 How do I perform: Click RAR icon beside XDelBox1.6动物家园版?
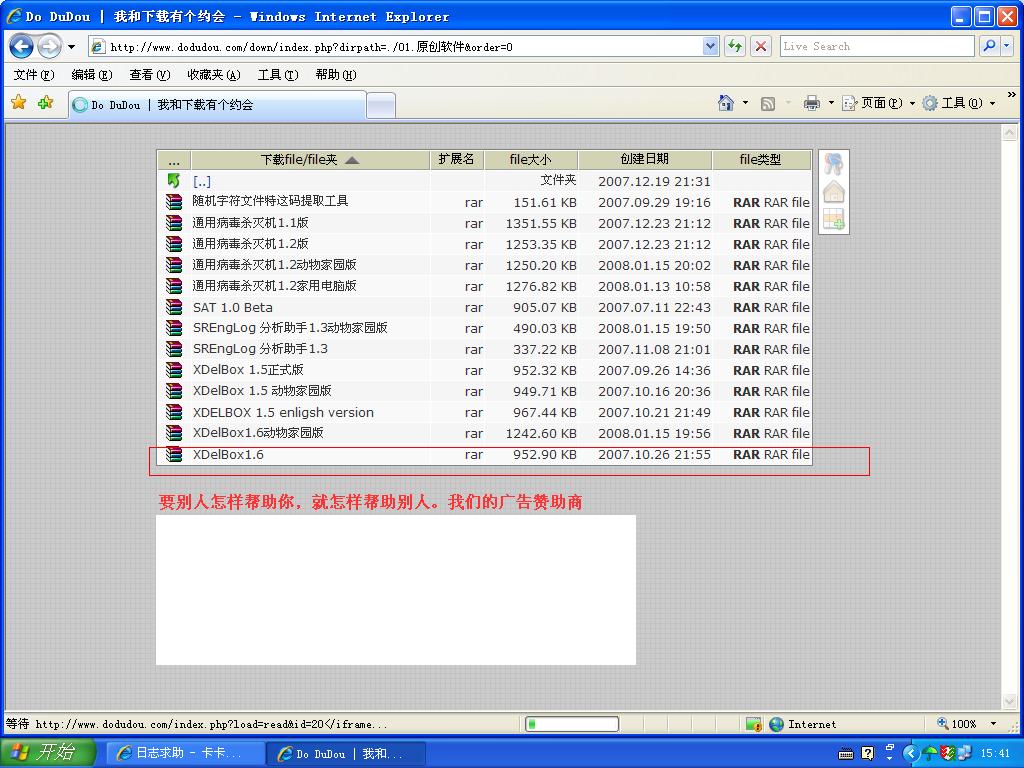[x=174, y=433]
